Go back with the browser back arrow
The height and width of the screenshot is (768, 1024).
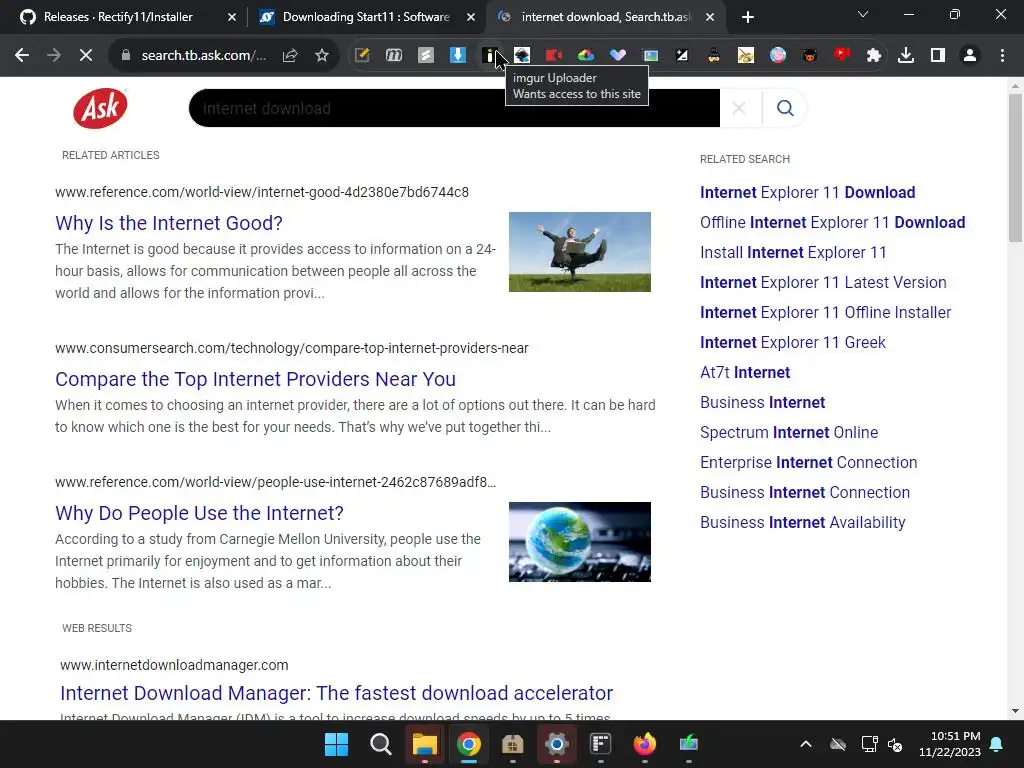pyautogui.click(x=22, y=56)
